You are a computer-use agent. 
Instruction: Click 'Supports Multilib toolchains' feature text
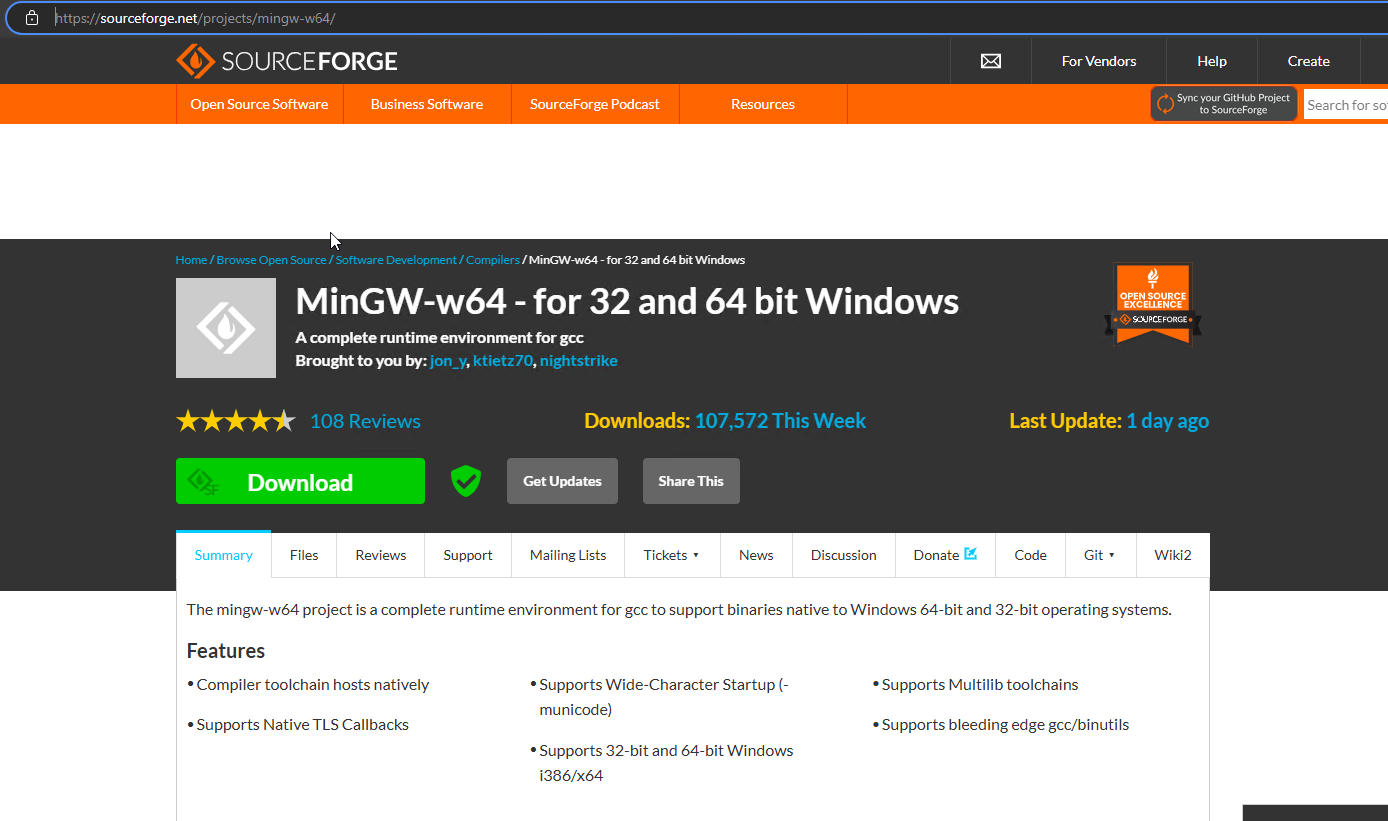pos(980,685)
